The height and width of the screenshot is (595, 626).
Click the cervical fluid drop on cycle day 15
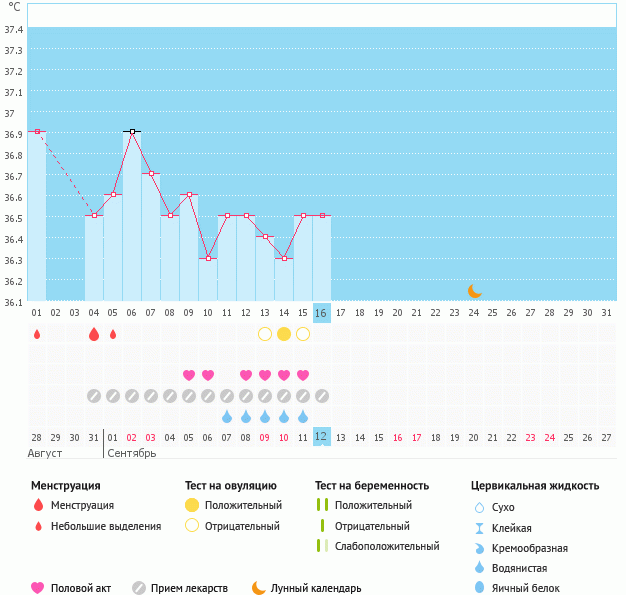coord(303,416)
